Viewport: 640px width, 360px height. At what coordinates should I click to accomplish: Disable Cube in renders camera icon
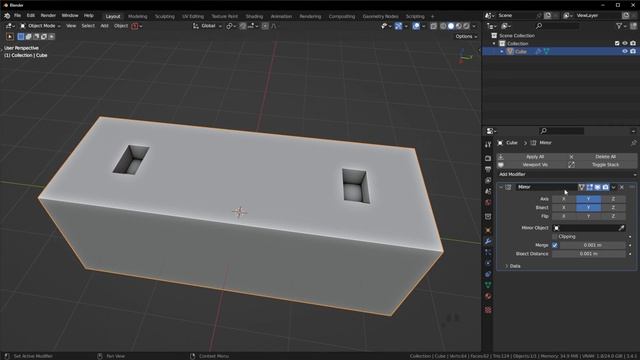tap(633, 51)
